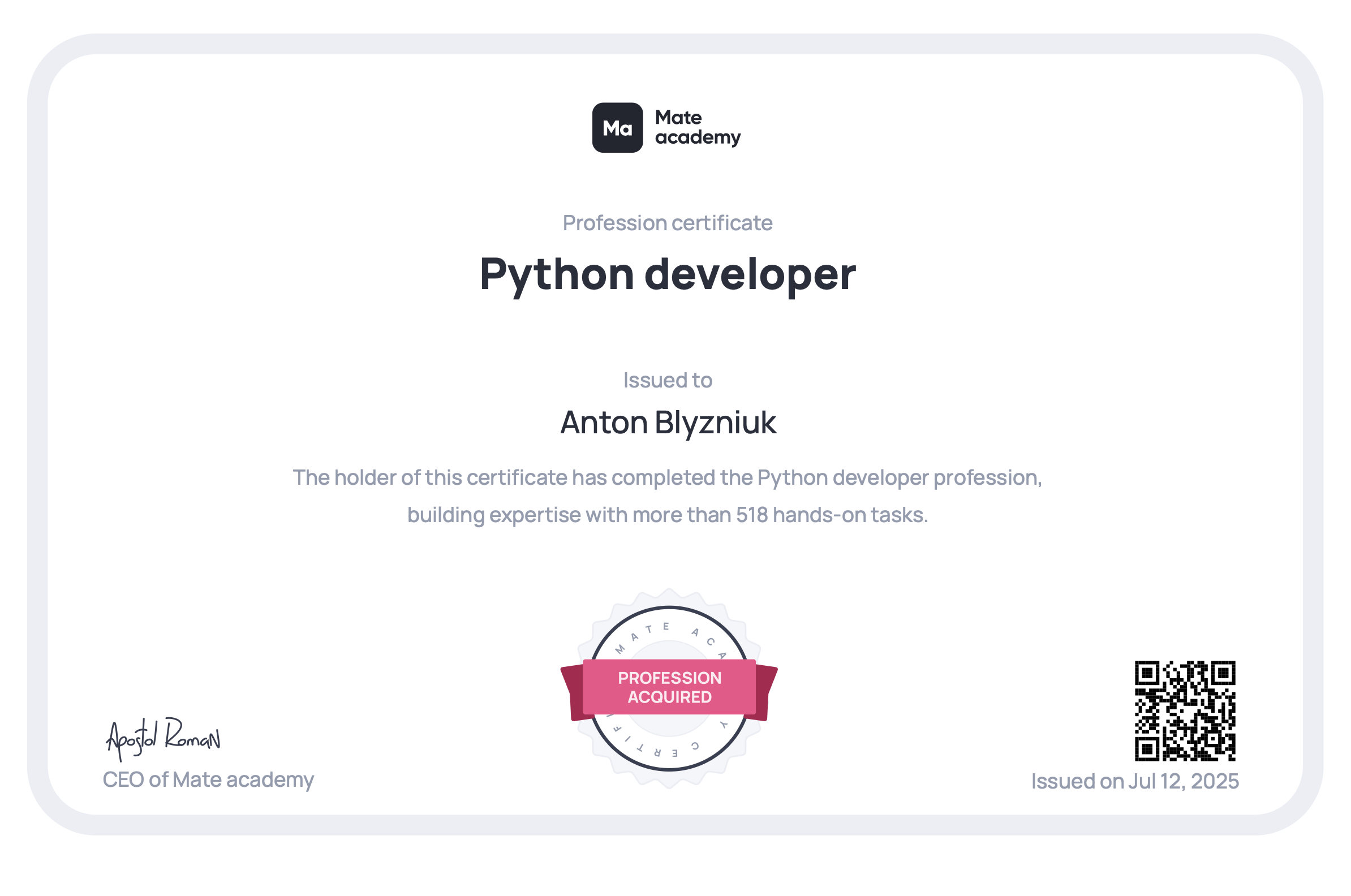Click the Mate academy 'Ma' logo icon
The width and height of the screenshot is (1351, 896).
pyautogui.click(x=617, y=127)
